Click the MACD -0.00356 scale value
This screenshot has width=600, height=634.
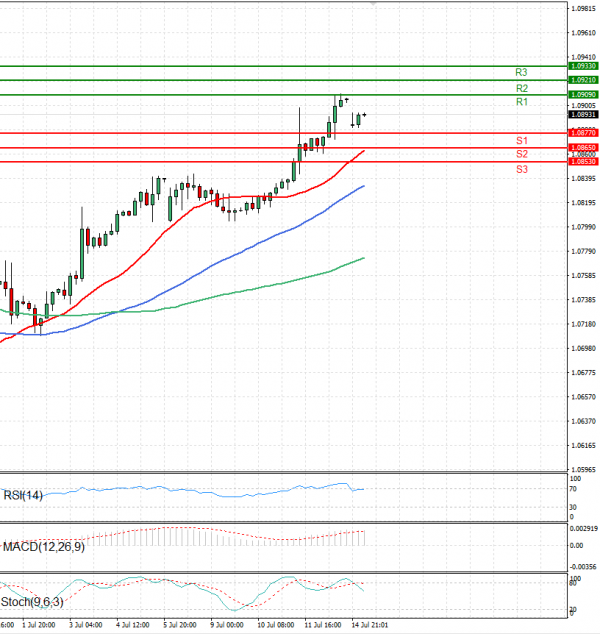pos(583,567)
